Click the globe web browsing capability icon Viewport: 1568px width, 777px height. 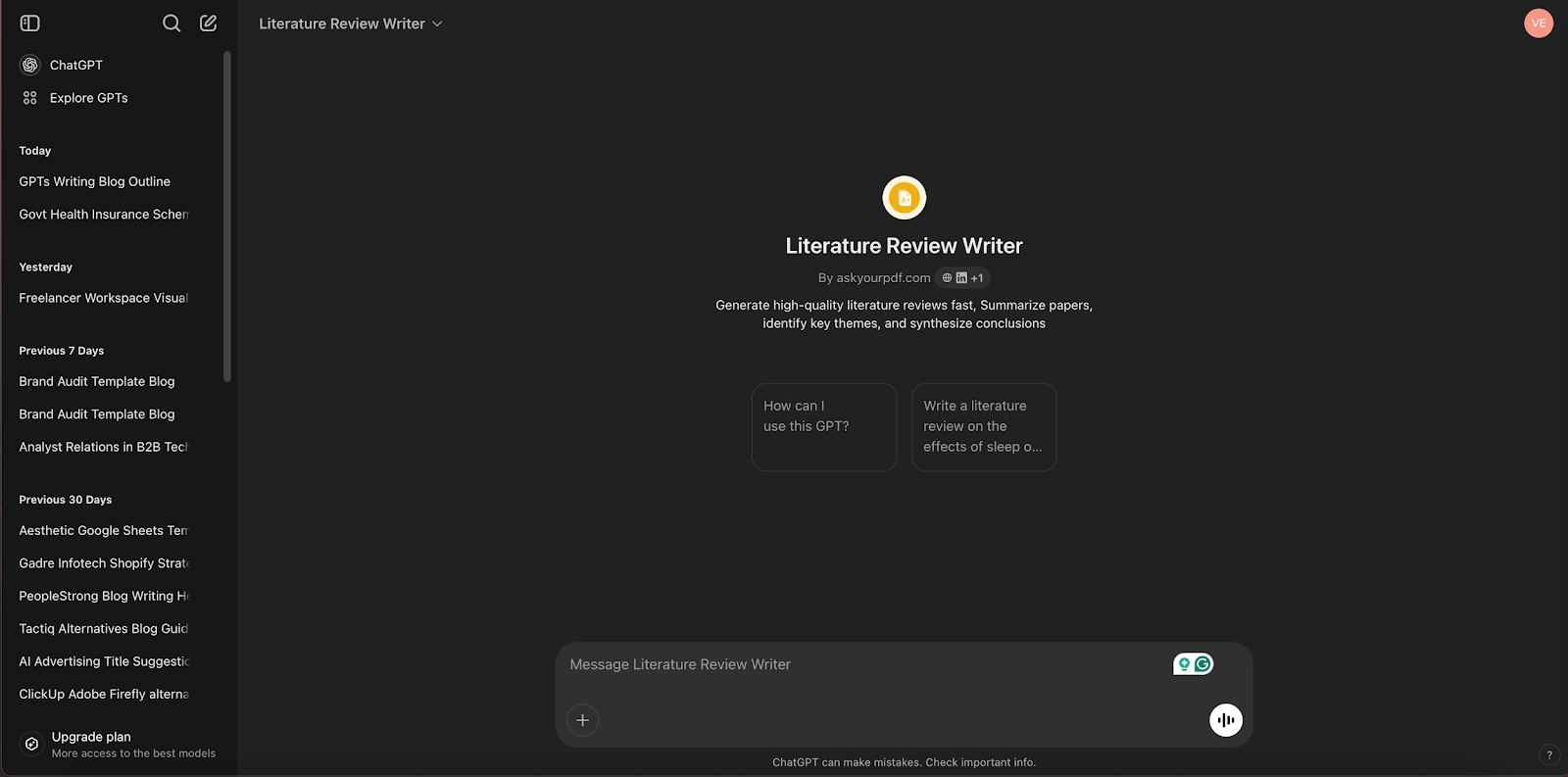click(947, 278)
